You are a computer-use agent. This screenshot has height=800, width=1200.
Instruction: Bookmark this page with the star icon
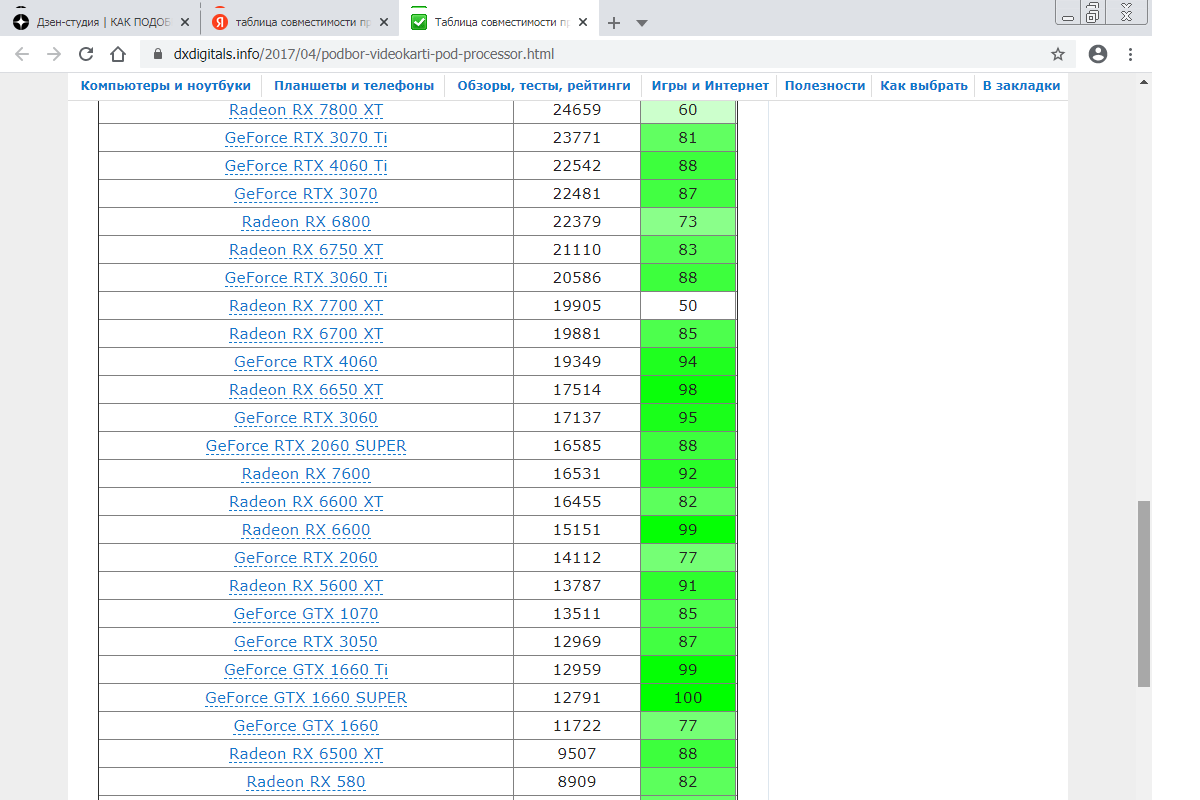click(x=1058, y=54)
